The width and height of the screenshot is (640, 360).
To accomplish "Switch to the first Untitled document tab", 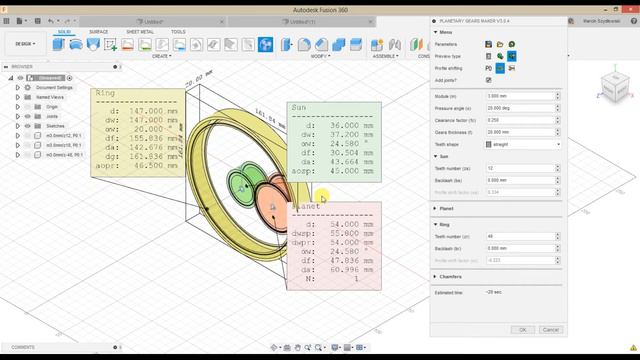I will click(x=153, y=21).
